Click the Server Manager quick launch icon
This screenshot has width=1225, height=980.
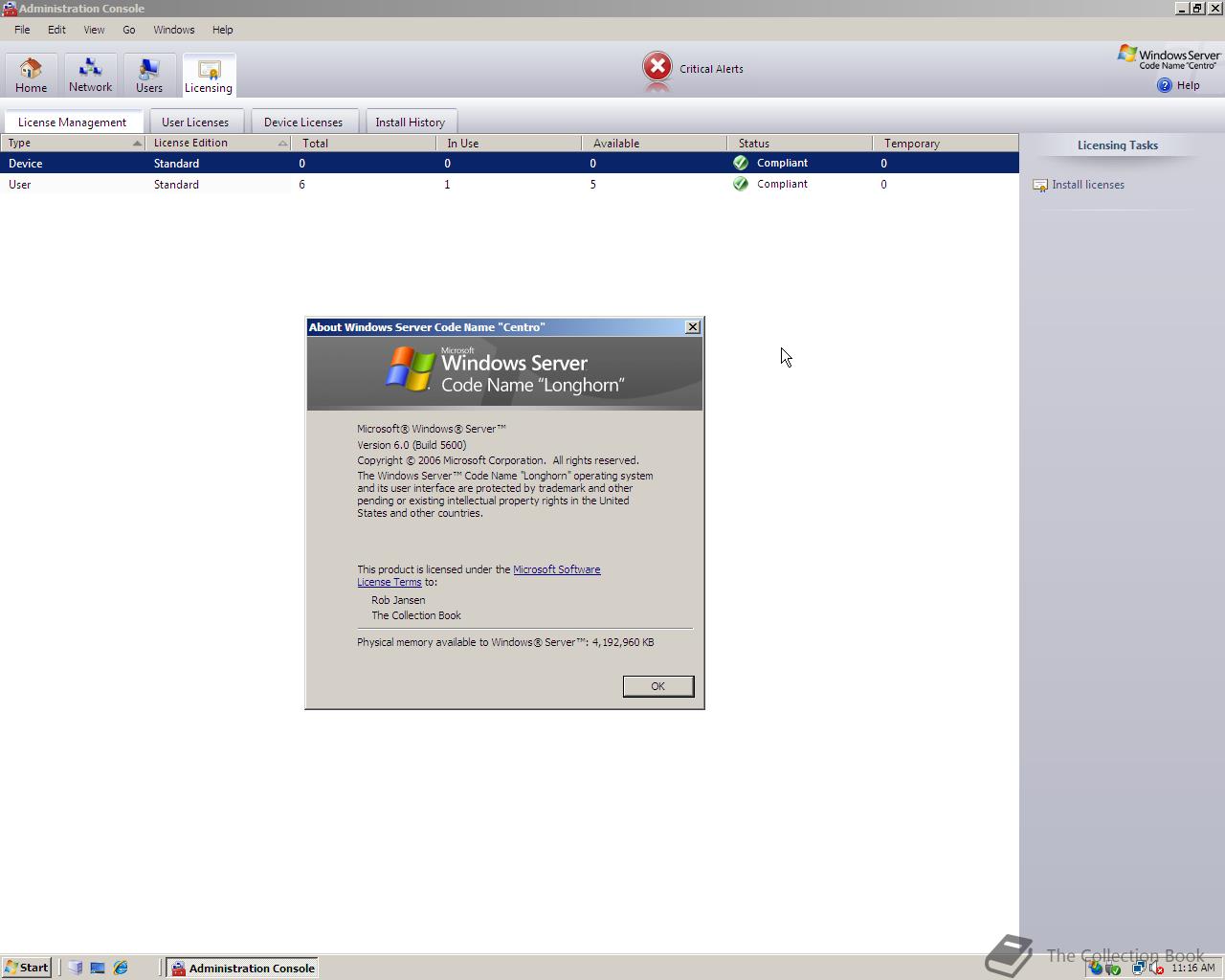[76, 968]
